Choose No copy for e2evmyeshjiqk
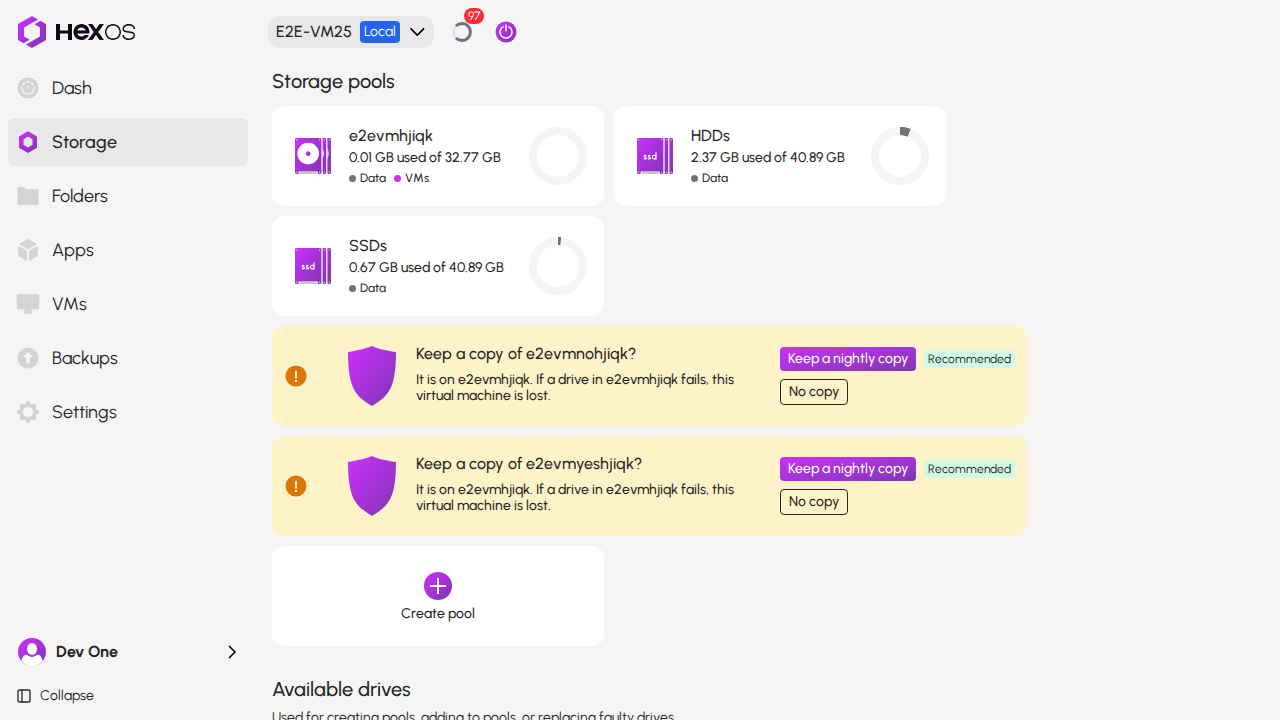Image resolution: width=1280 pixels, height=720 pixels. pyautogui.click(x=814, y=502)
